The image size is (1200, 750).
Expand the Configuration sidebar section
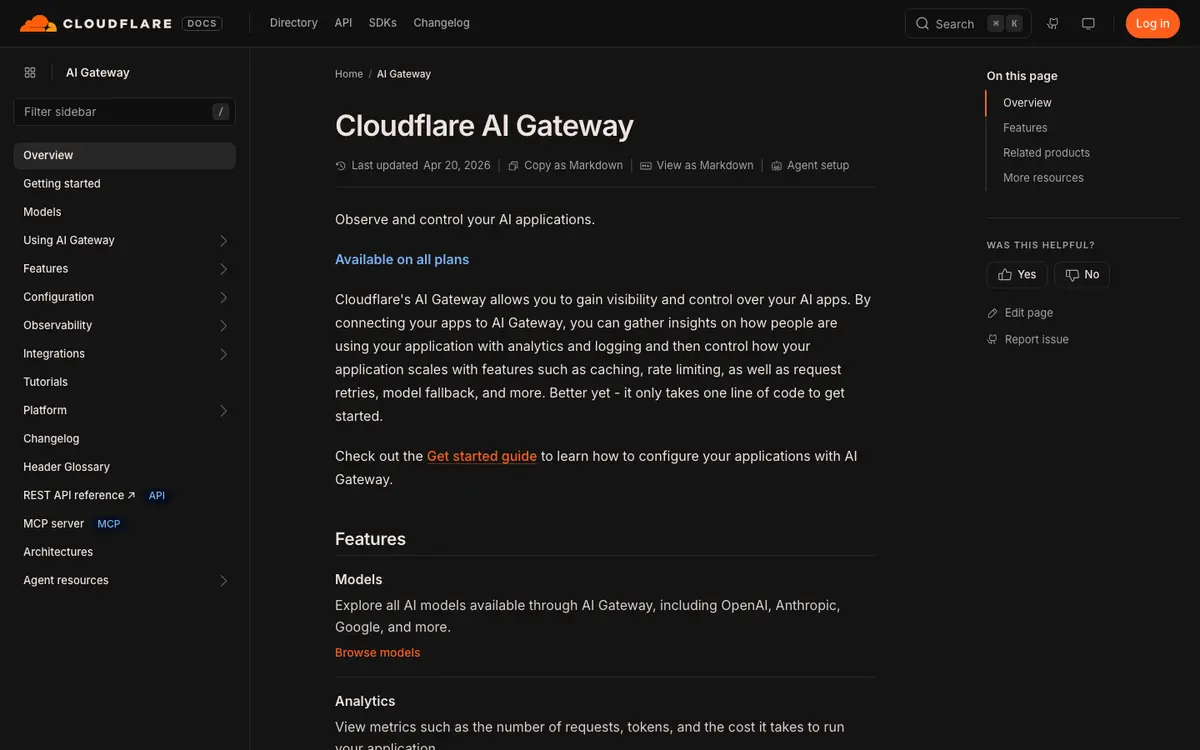223,297
